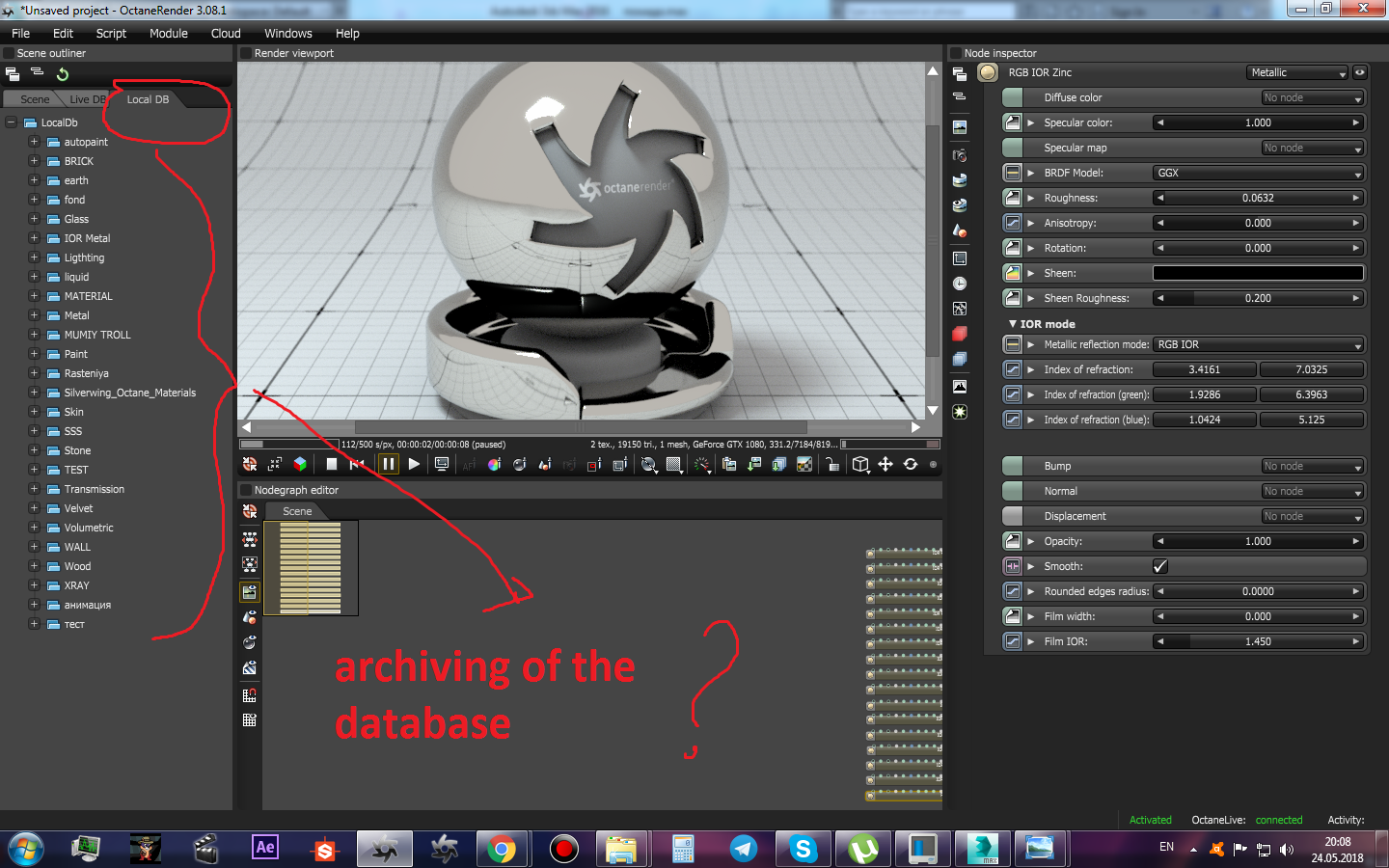Click the Sheen RGB color node-type icon
This screenshot has width=1389, height=868.
click(x=1012, y=273)
